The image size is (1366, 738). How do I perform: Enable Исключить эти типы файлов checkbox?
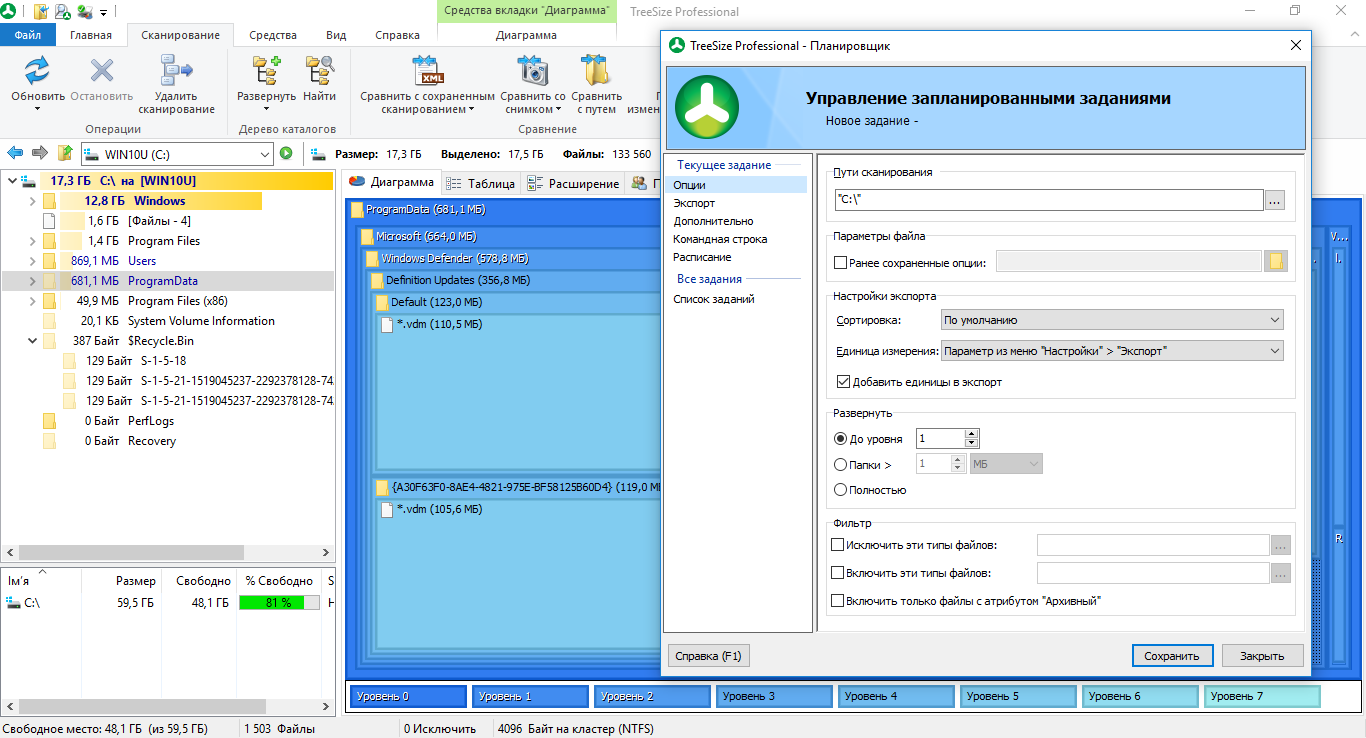click(838, 545)
